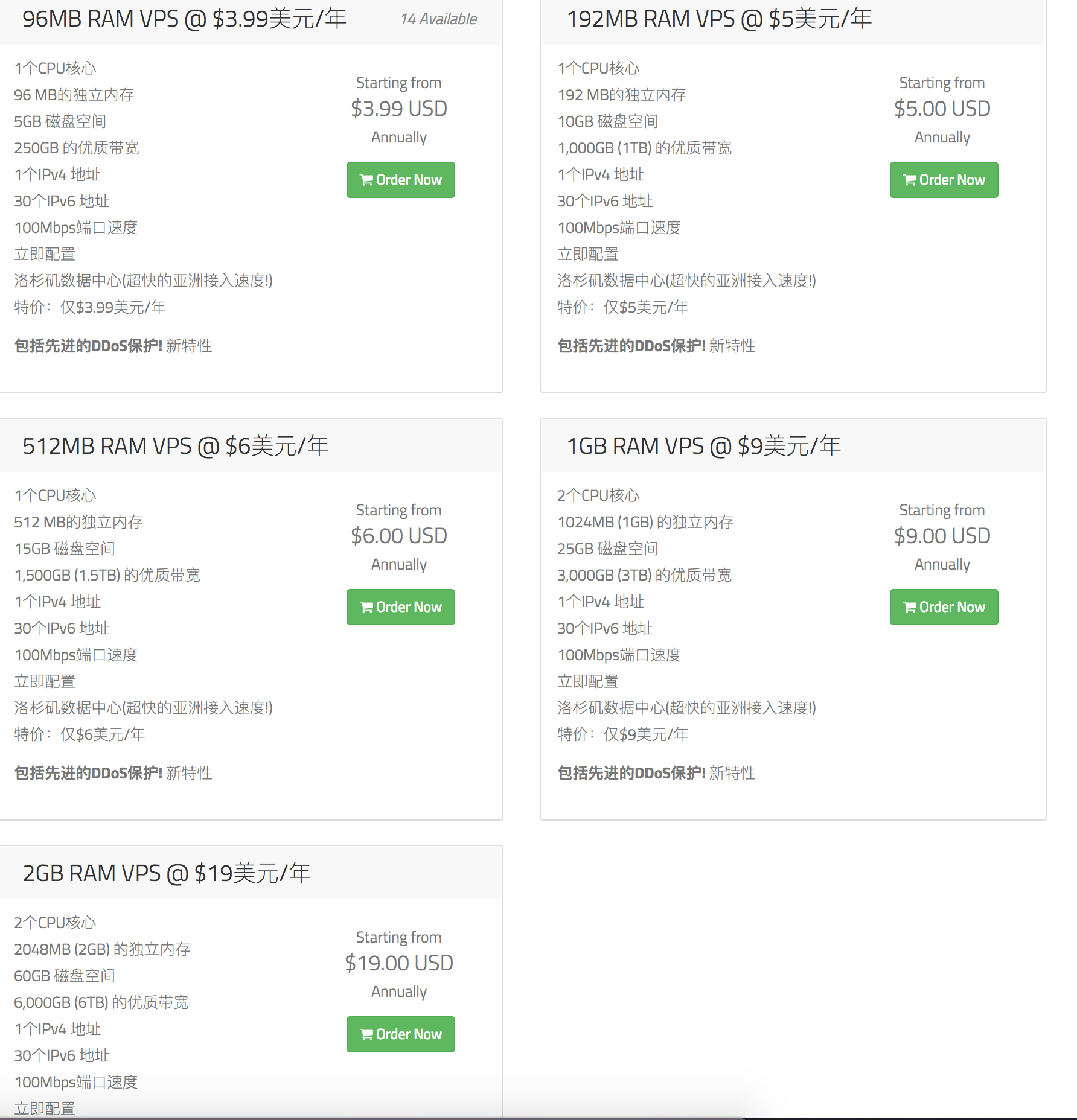Click the $3.99 USD price text
This screenshot has height=1120, width=1077.
point(399,109)
